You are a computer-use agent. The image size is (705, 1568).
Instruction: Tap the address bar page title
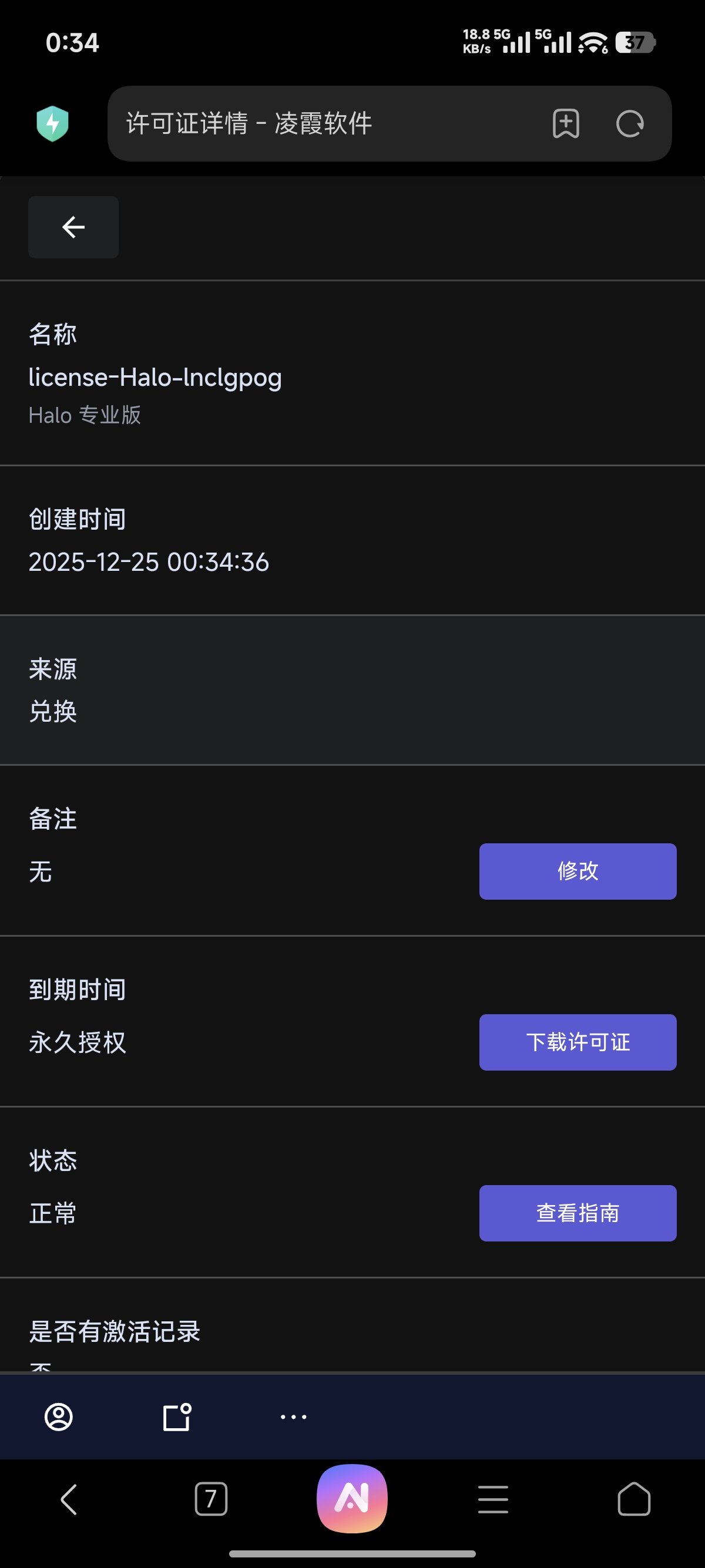point(250,123)
